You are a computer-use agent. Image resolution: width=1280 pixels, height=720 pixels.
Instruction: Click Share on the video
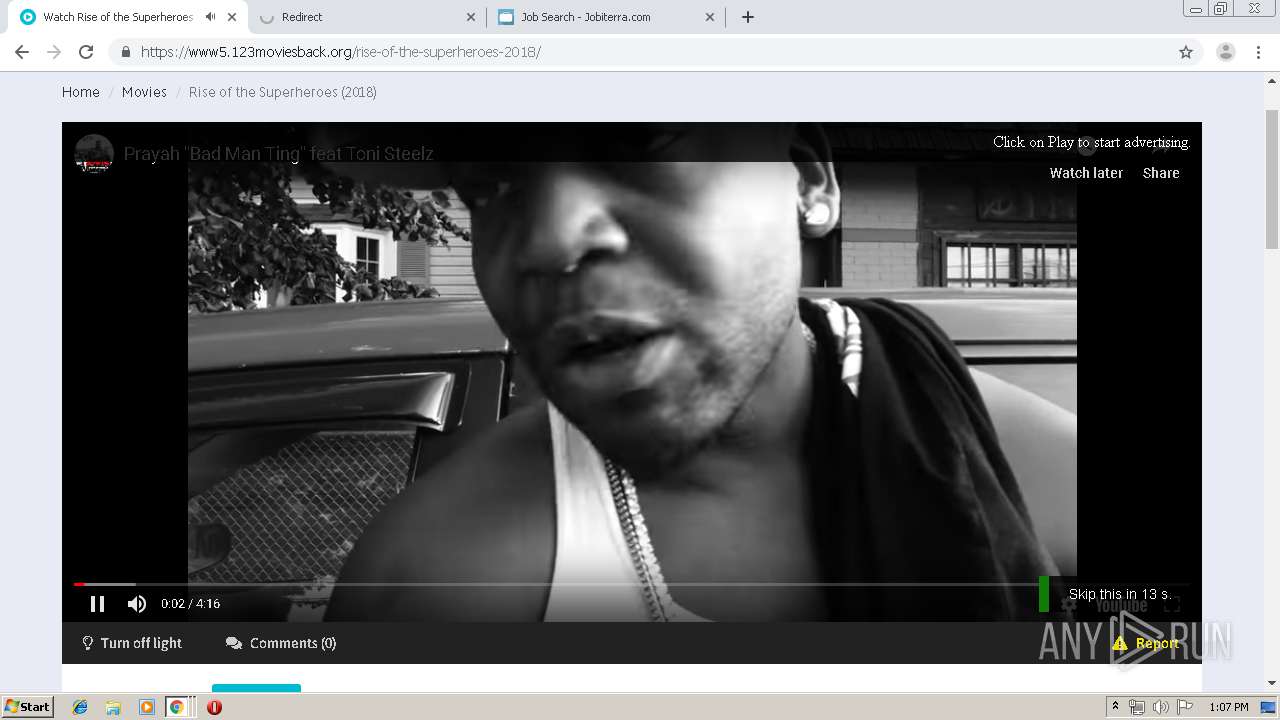click(x=1161, y=173)
